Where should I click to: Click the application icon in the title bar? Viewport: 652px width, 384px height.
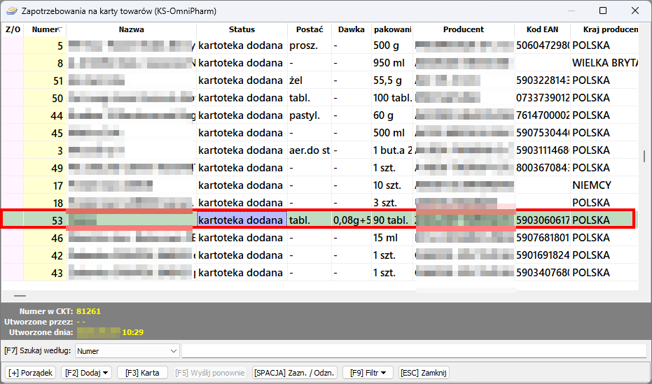[x=12, y=11]
